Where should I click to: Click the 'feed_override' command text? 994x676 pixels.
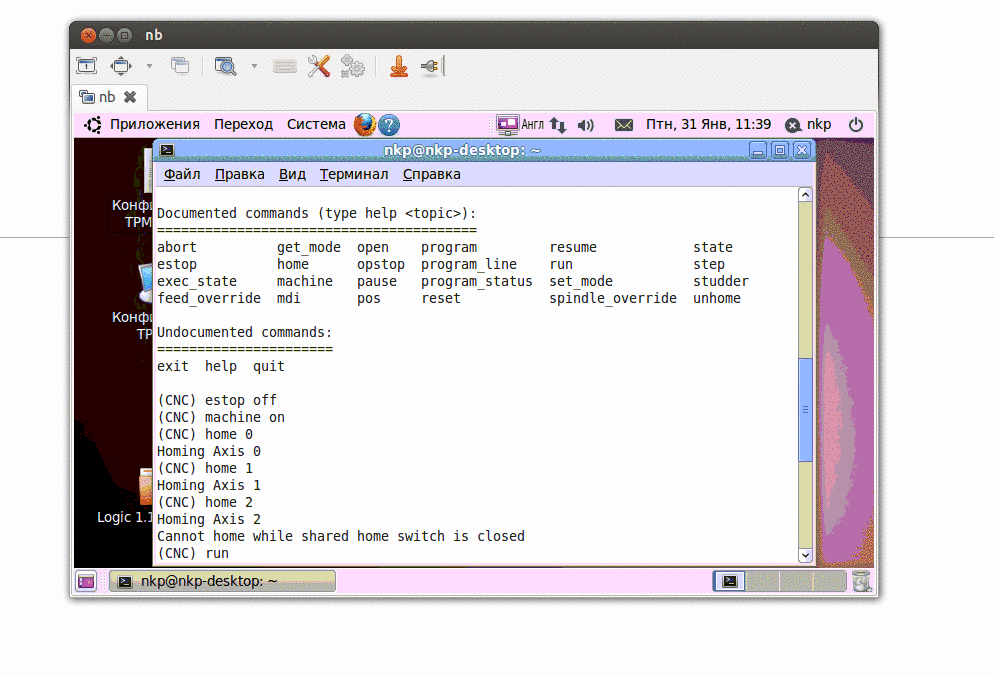(209, 299)
